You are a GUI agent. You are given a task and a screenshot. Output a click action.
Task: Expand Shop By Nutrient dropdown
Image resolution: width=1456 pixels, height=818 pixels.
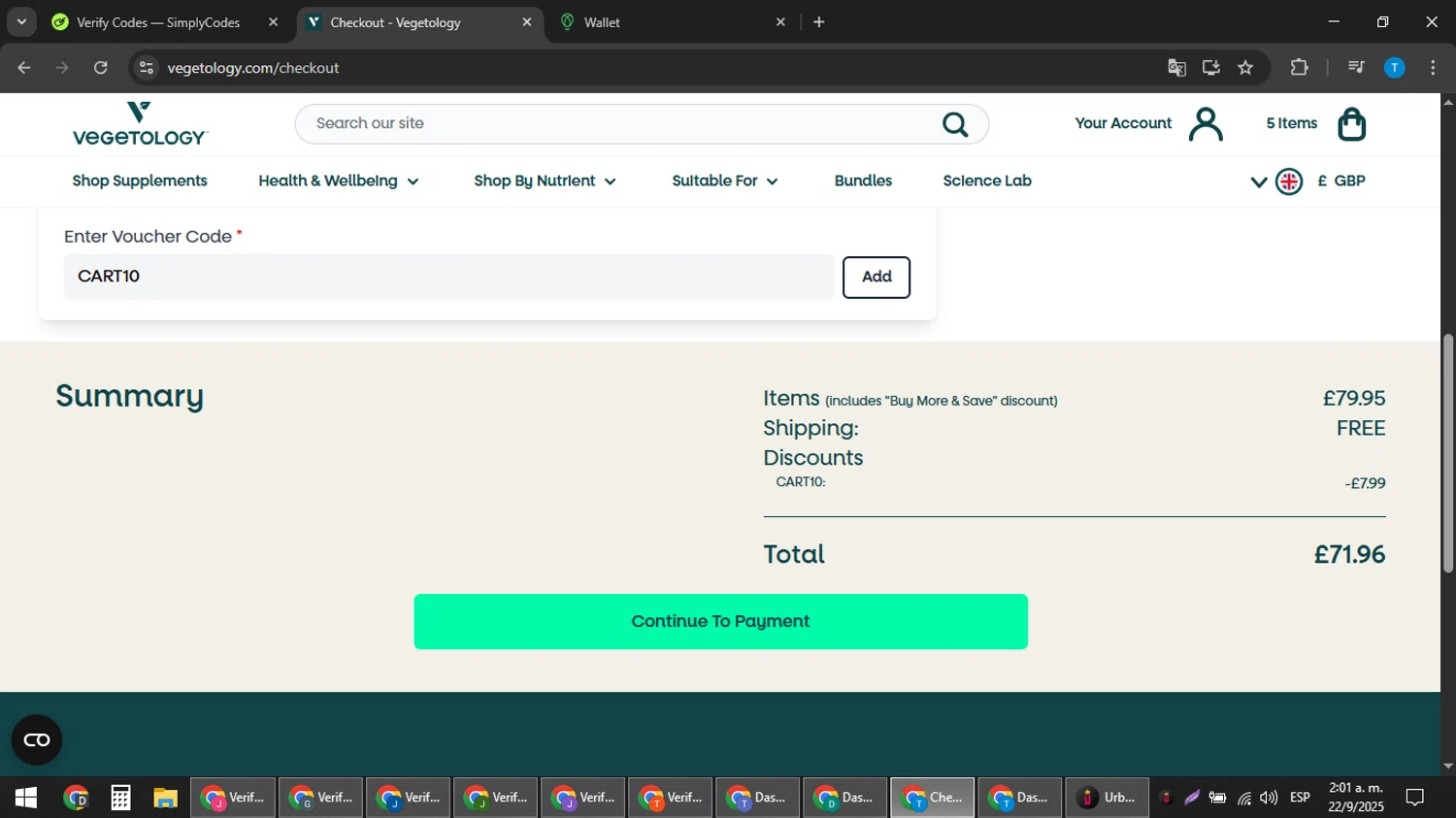tap(546, 181)
